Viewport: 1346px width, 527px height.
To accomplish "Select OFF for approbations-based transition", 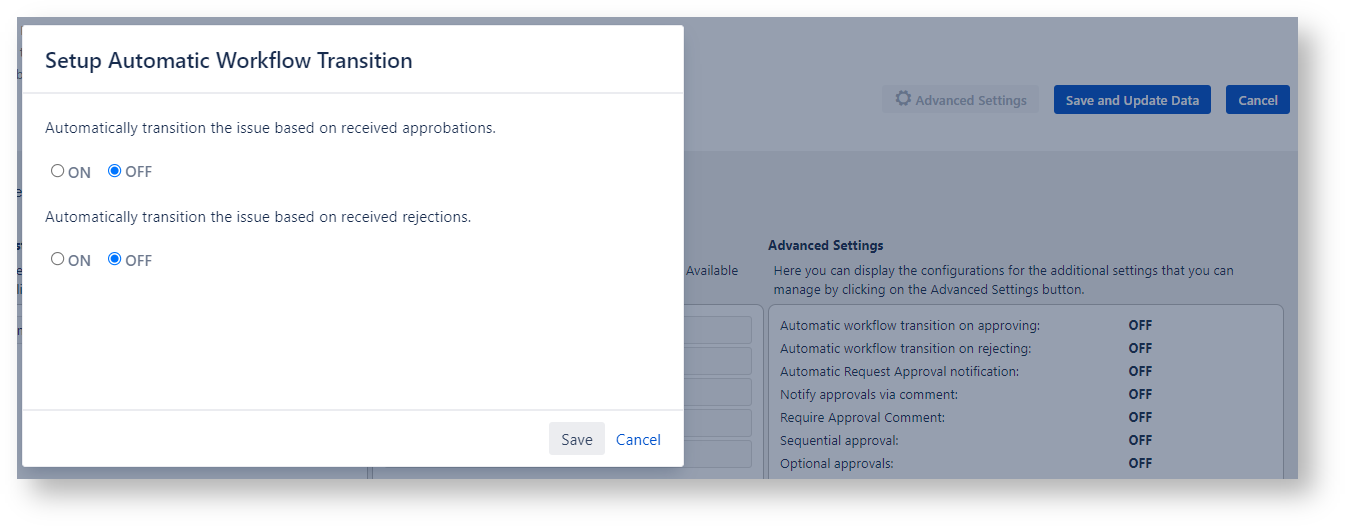I will point(115,171).
